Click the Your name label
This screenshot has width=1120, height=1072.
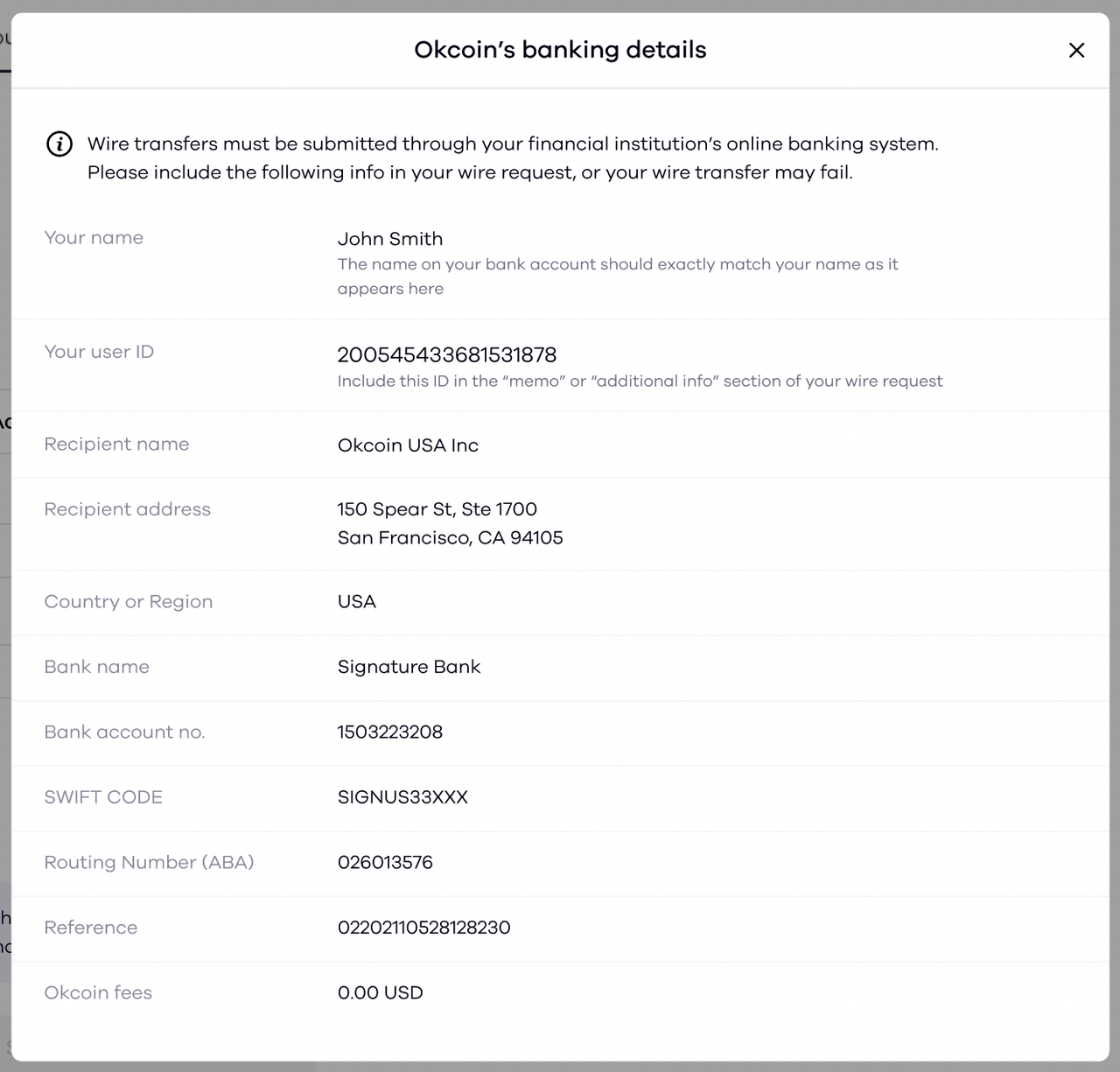[x=94, y=238]
